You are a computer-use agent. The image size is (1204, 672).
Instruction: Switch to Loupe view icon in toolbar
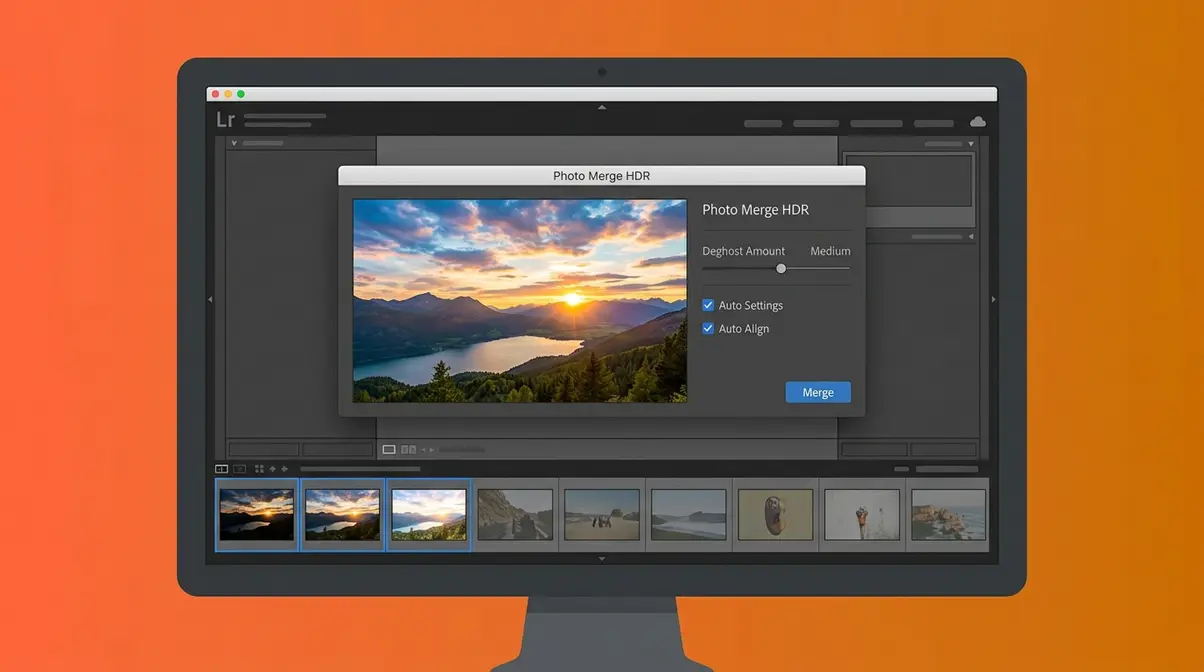click(x=389, y=450)
